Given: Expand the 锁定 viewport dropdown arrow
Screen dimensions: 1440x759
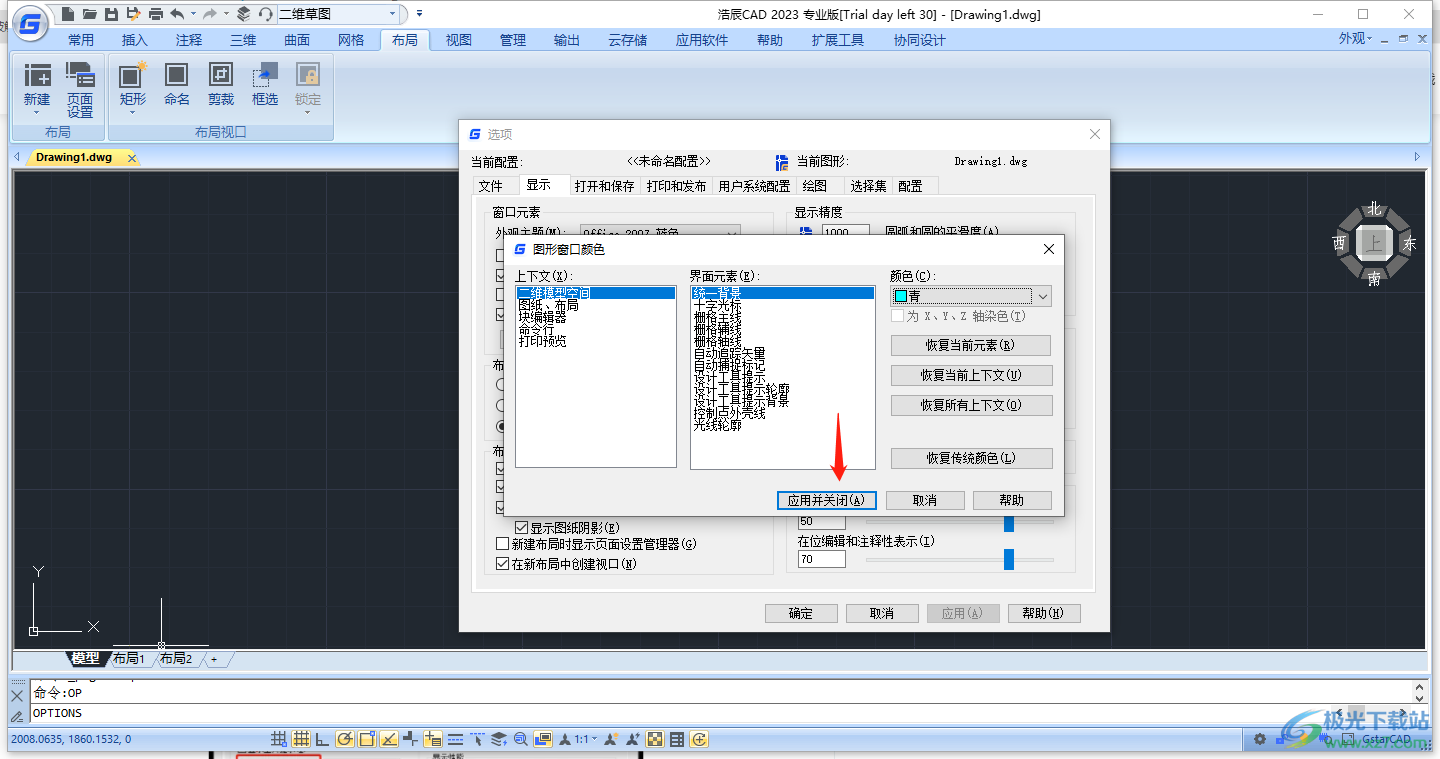Looking at the screenshot, I should (308, 113).
